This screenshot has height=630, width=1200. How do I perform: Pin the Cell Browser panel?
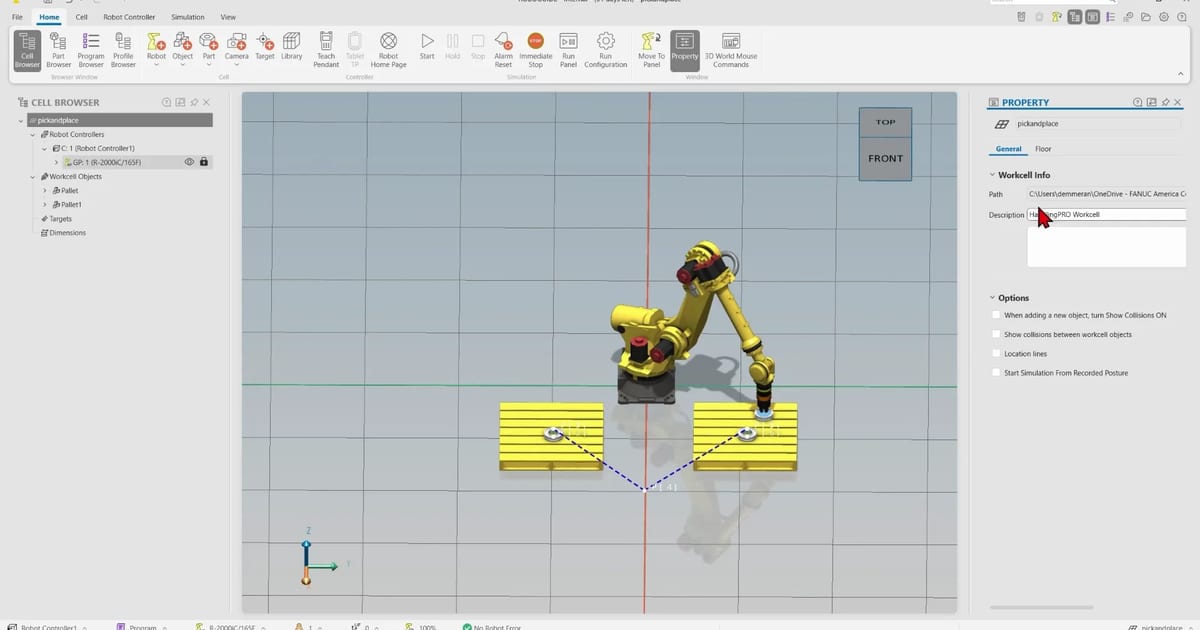point(194,102)
